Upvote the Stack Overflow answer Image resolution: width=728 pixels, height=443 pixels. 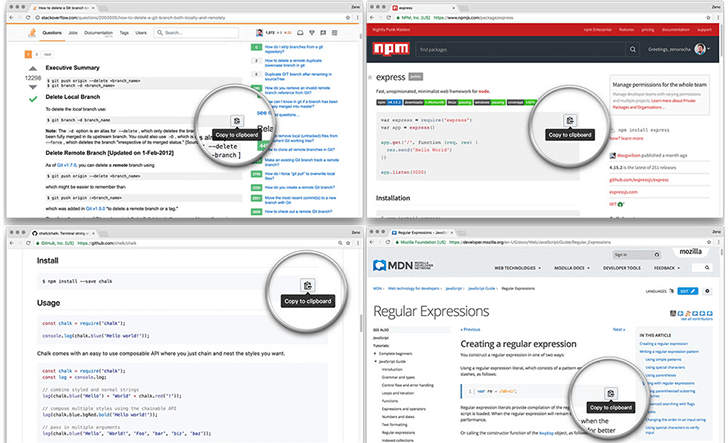coord(33,66)
